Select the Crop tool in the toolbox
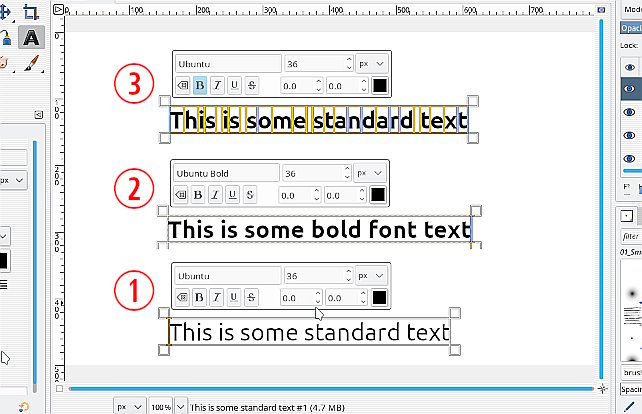This screenshot has height=414, width=642. pyautogui.click(x=30, y=11)
